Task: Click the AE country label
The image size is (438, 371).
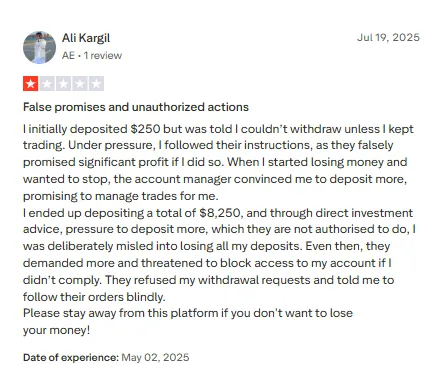Action: (68, 55)
